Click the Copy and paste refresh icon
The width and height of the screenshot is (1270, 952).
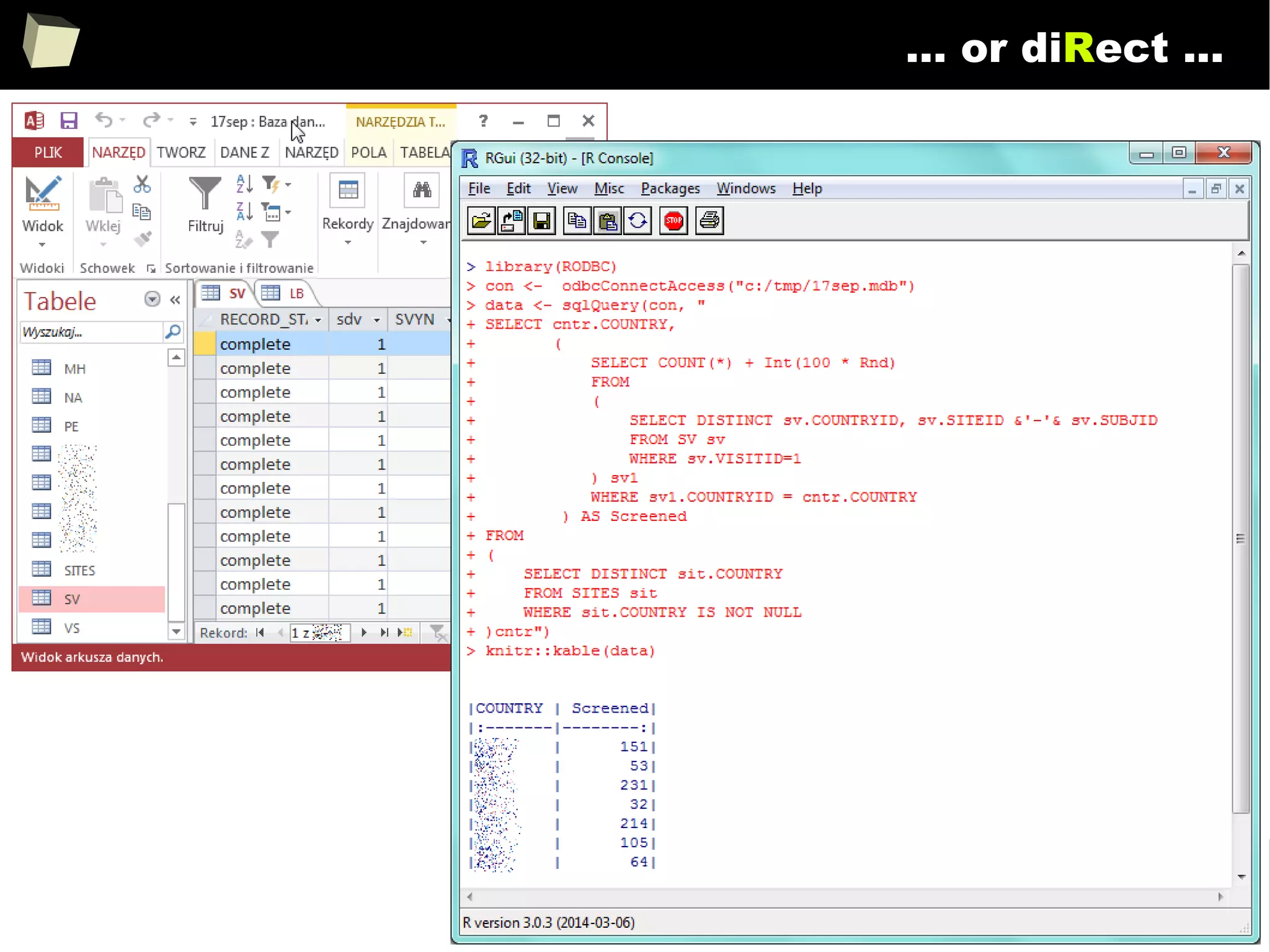[637, 221]
